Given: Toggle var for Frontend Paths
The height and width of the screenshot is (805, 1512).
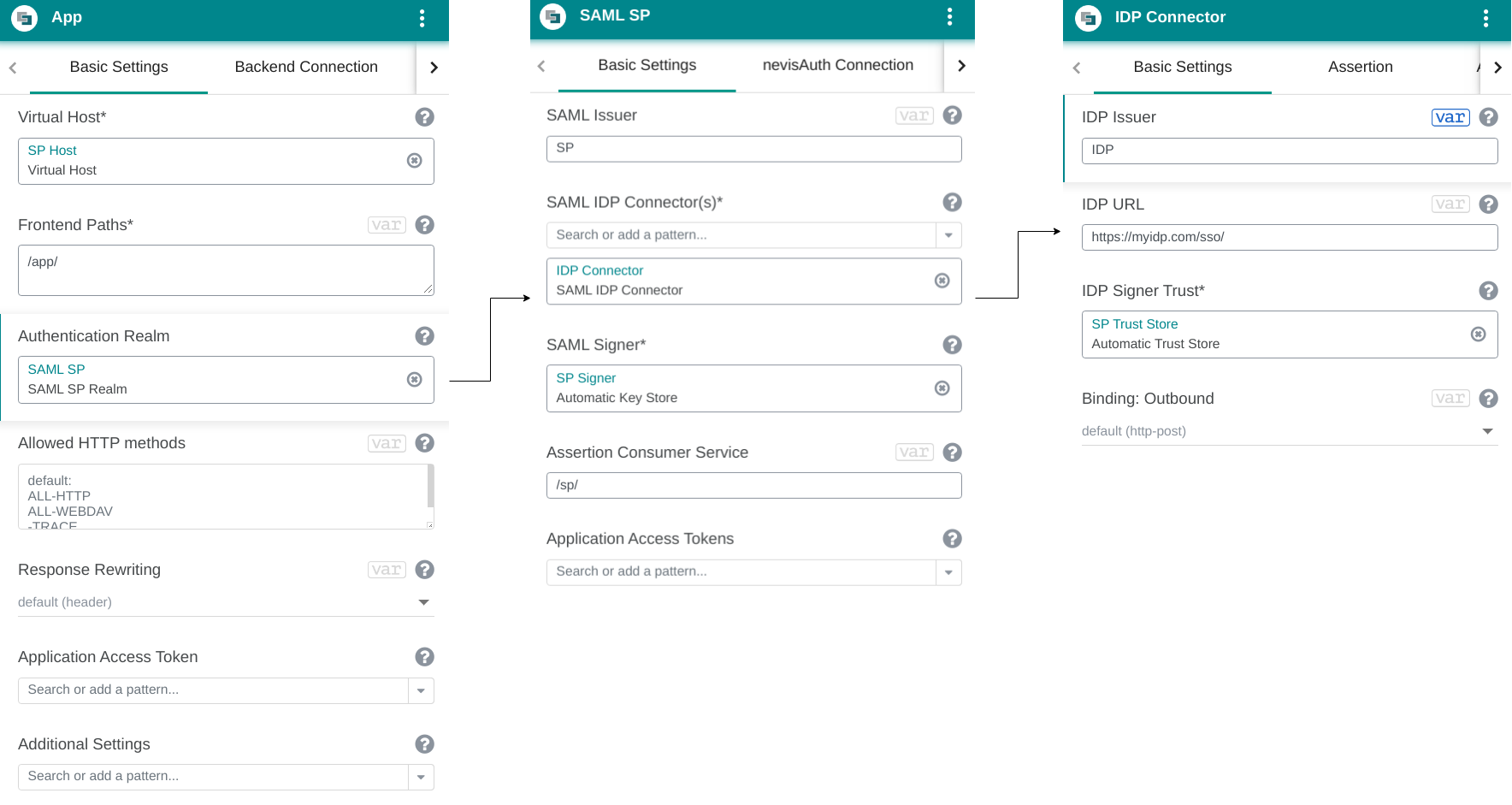Looking at the screenshot, I should tap(387, 225).
